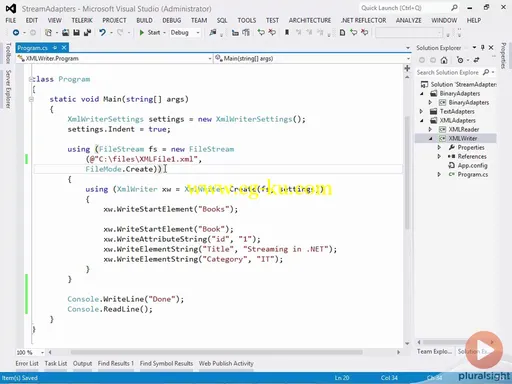
Task: Open the BUILD menu
Action: [144, 20]
